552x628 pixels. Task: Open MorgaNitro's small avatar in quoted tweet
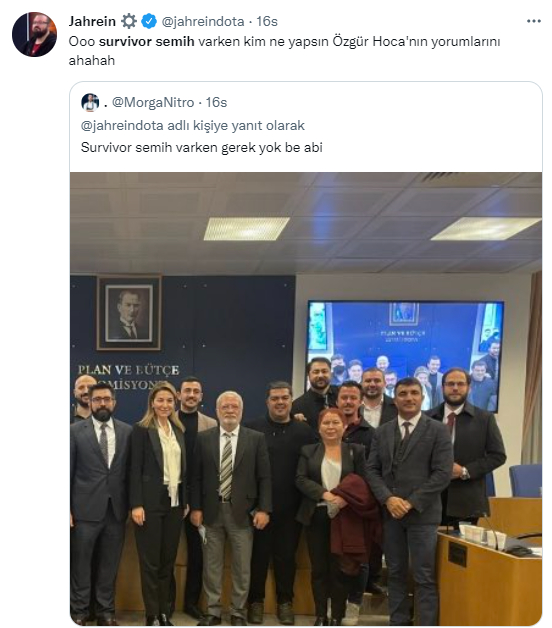pos(90,103)
